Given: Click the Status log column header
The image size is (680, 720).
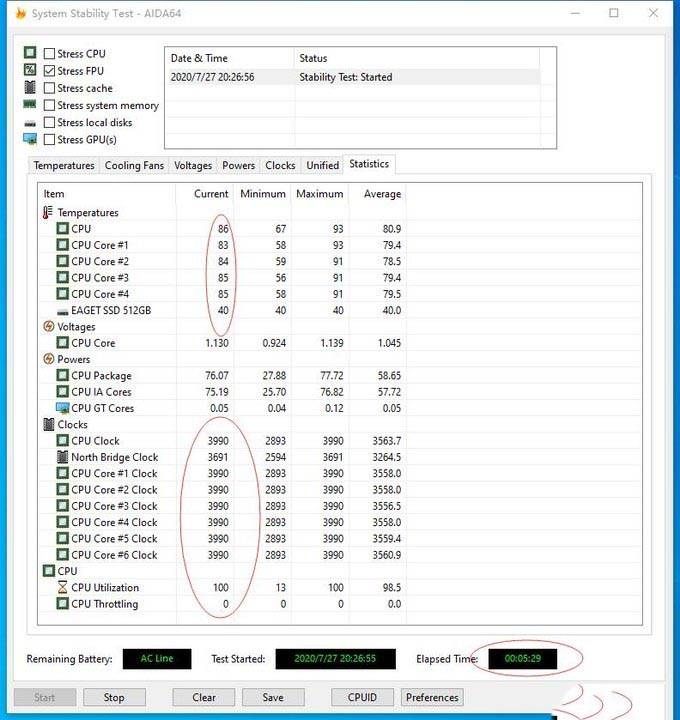Looking at the screenshot, I should (x=417, y=58).
